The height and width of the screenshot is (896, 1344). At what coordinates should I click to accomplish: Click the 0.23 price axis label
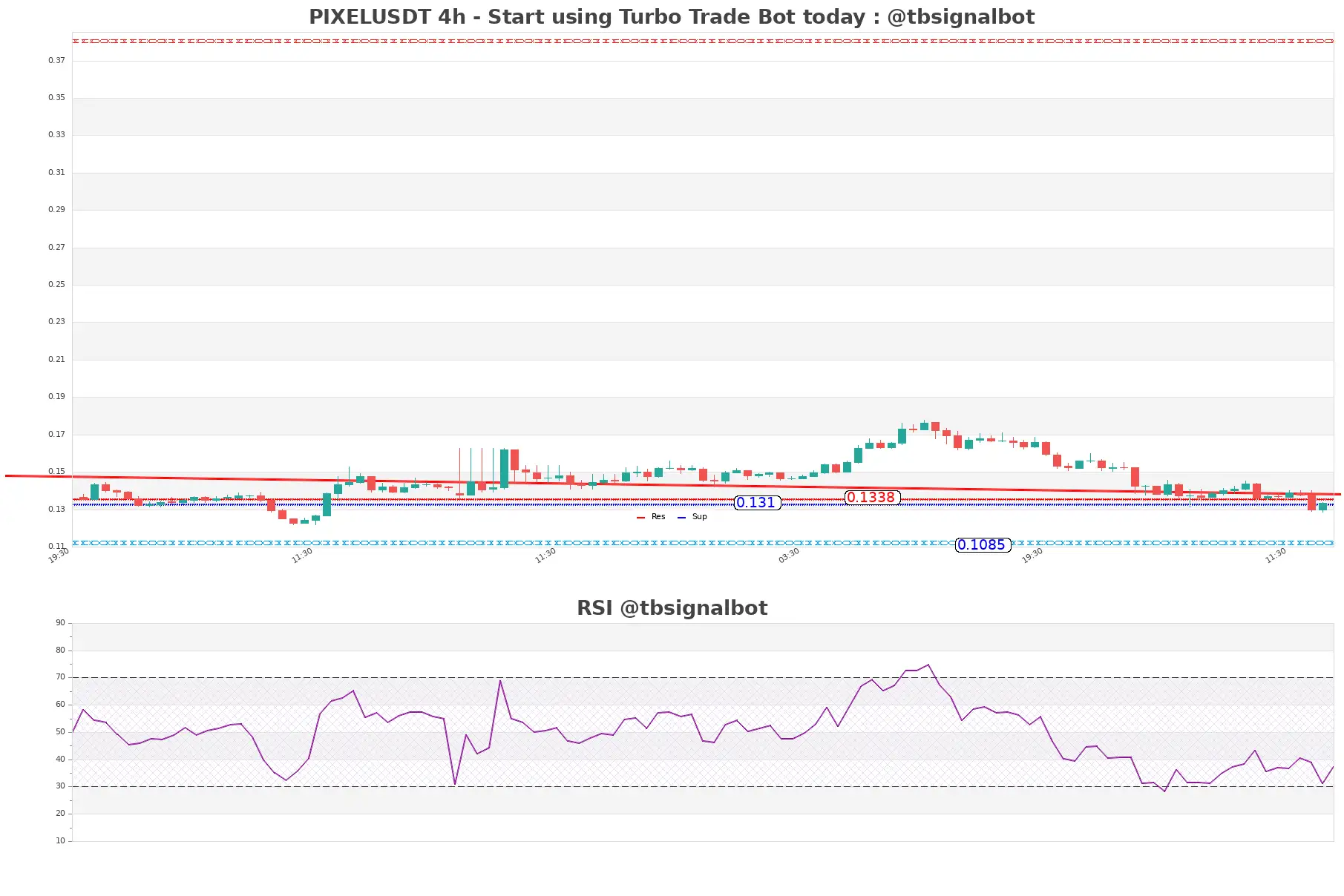56,322
